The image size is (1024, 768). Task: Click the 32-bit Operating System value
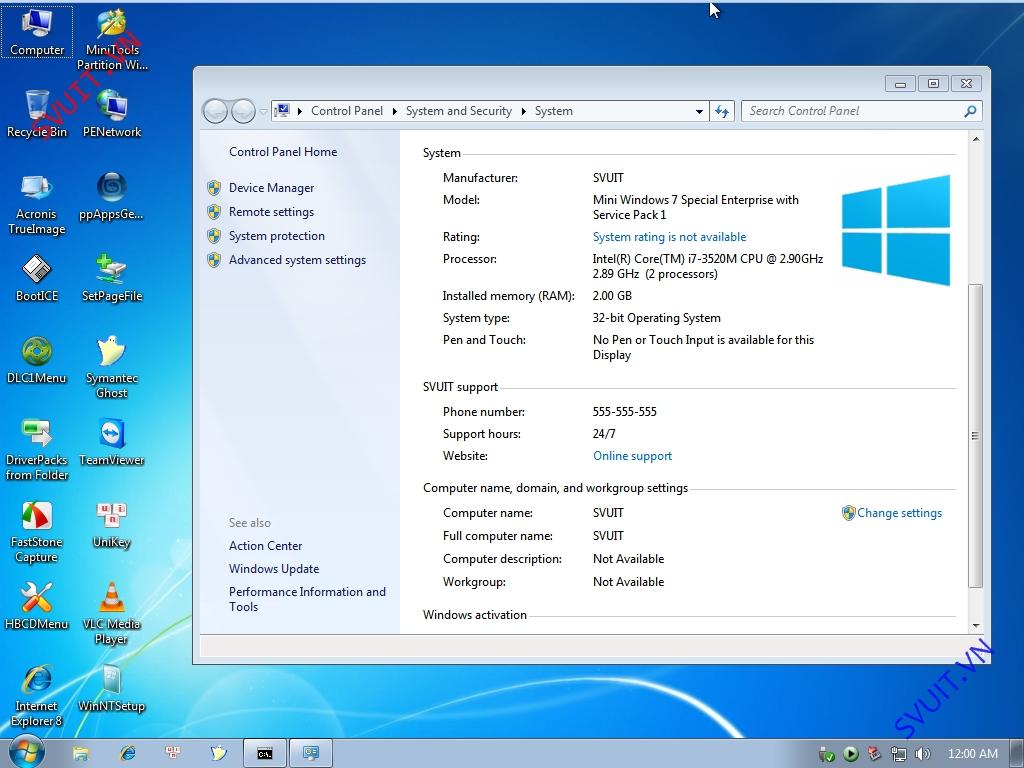pos(656,318)
